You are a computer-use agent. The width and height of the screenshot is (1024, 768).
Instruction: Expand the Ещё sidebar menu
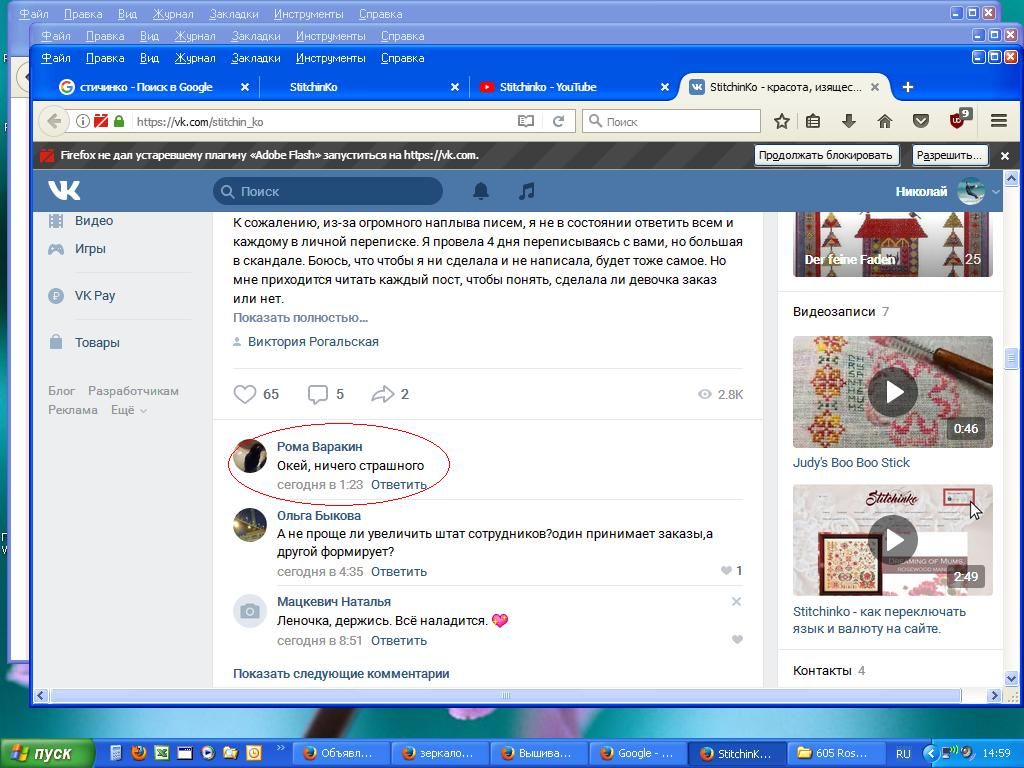click(x=128, y=410)
